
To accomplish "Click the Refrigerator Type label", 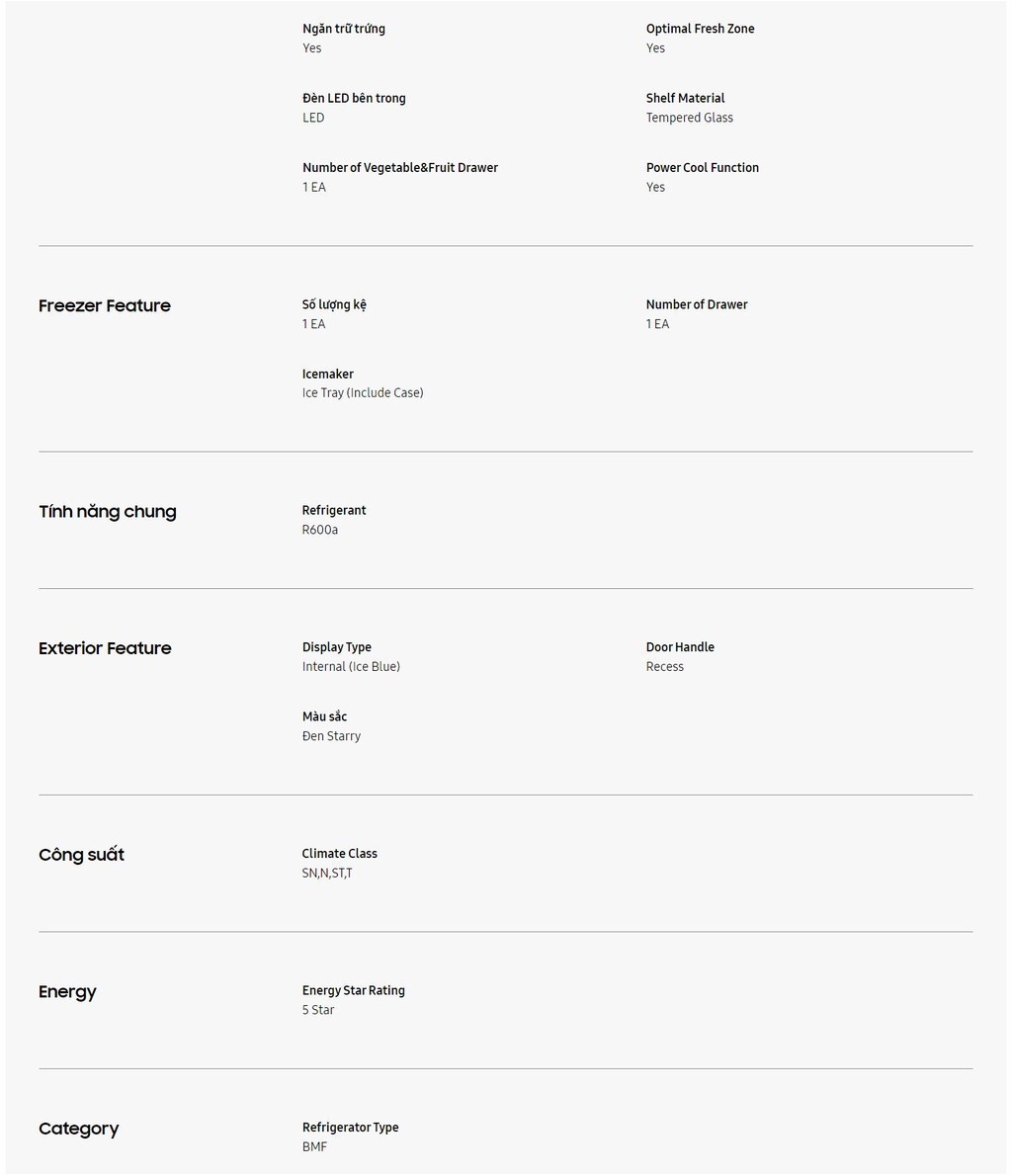I will (x=350, y=1128).
